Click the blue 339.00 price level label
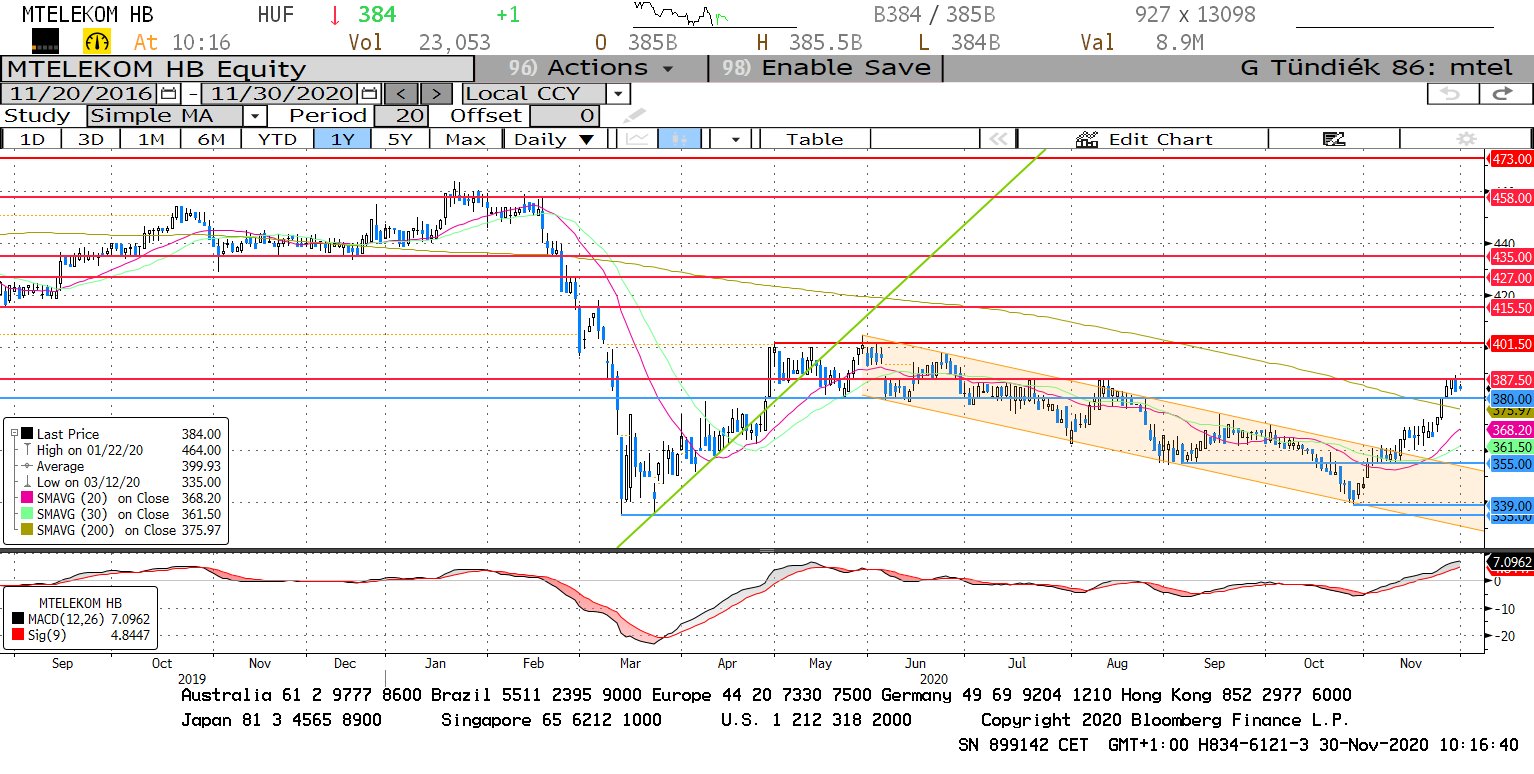1534x774 pixels. [1511, 505]
